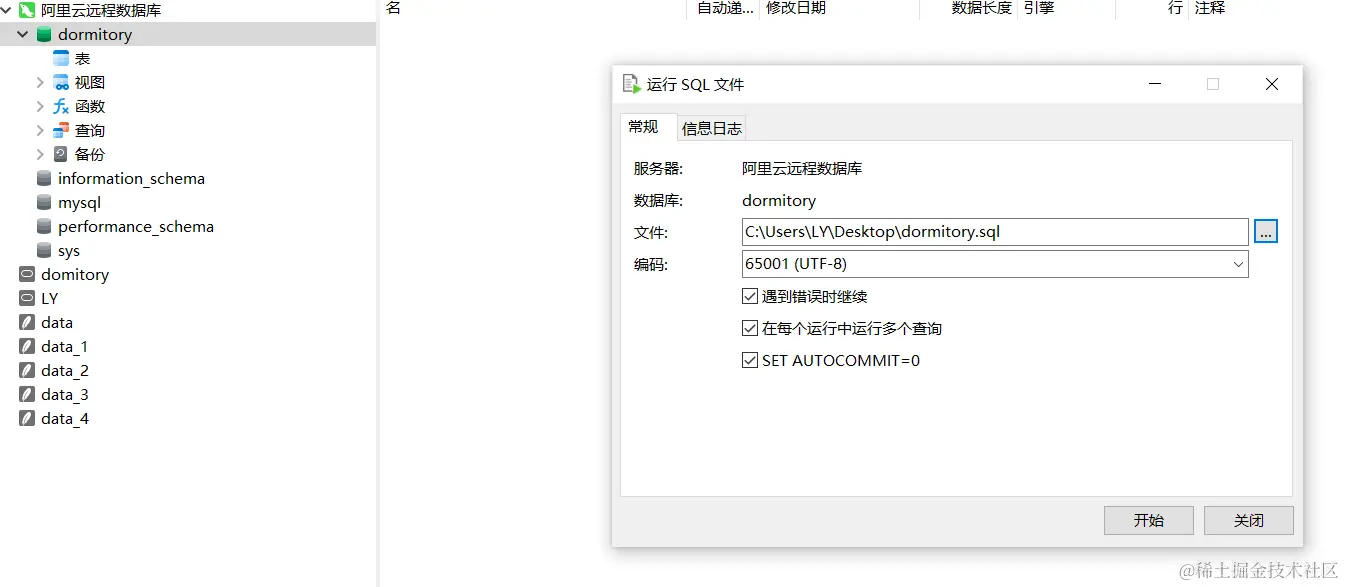The width and height of the screenshot is (1345, 587).
Task: Sort by the 自动递... column header
Action: coord(723,8)
